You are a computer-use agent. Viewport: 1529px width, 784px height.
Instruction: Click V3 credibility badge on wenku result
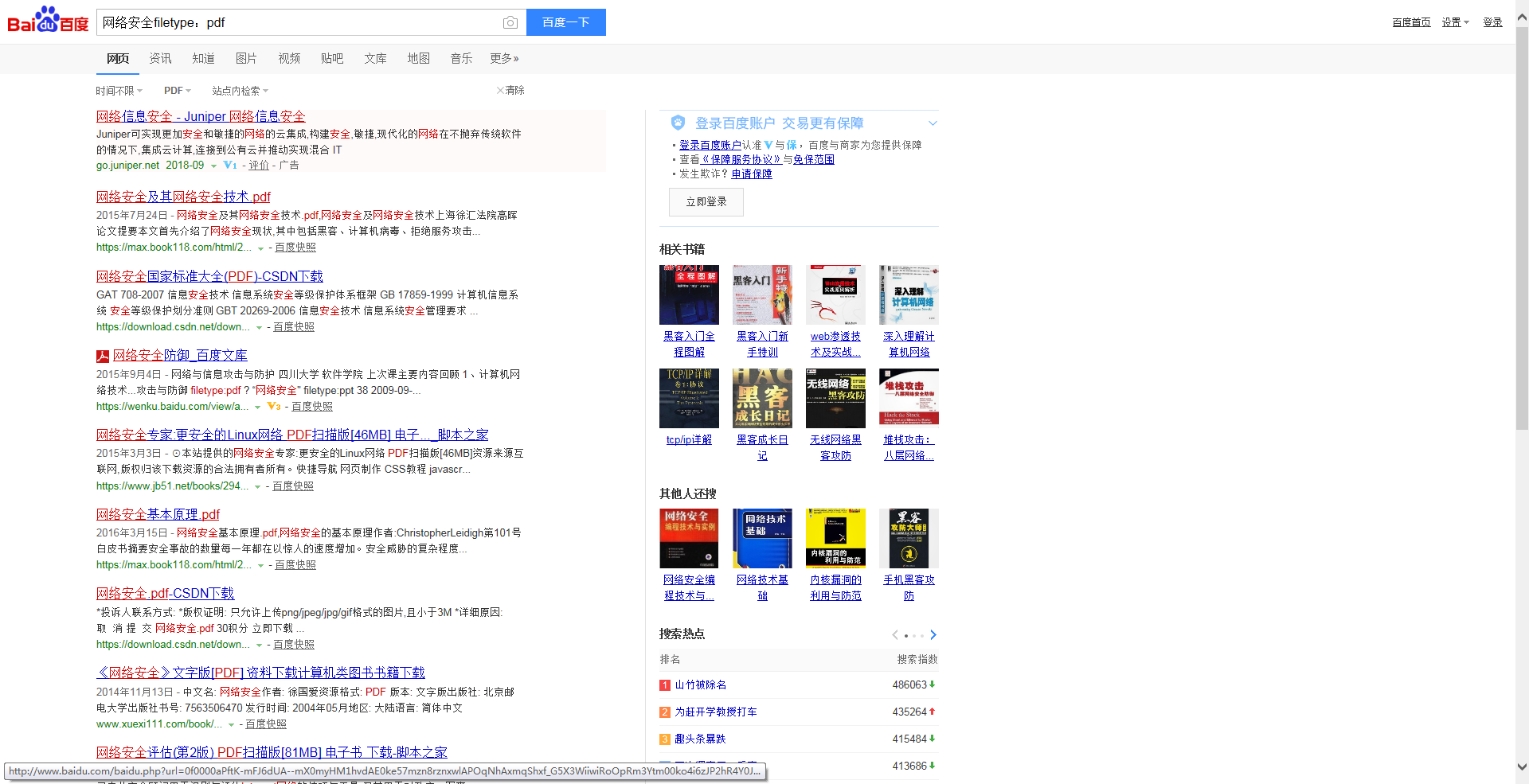pyautogui.click(x=273, y=407)
